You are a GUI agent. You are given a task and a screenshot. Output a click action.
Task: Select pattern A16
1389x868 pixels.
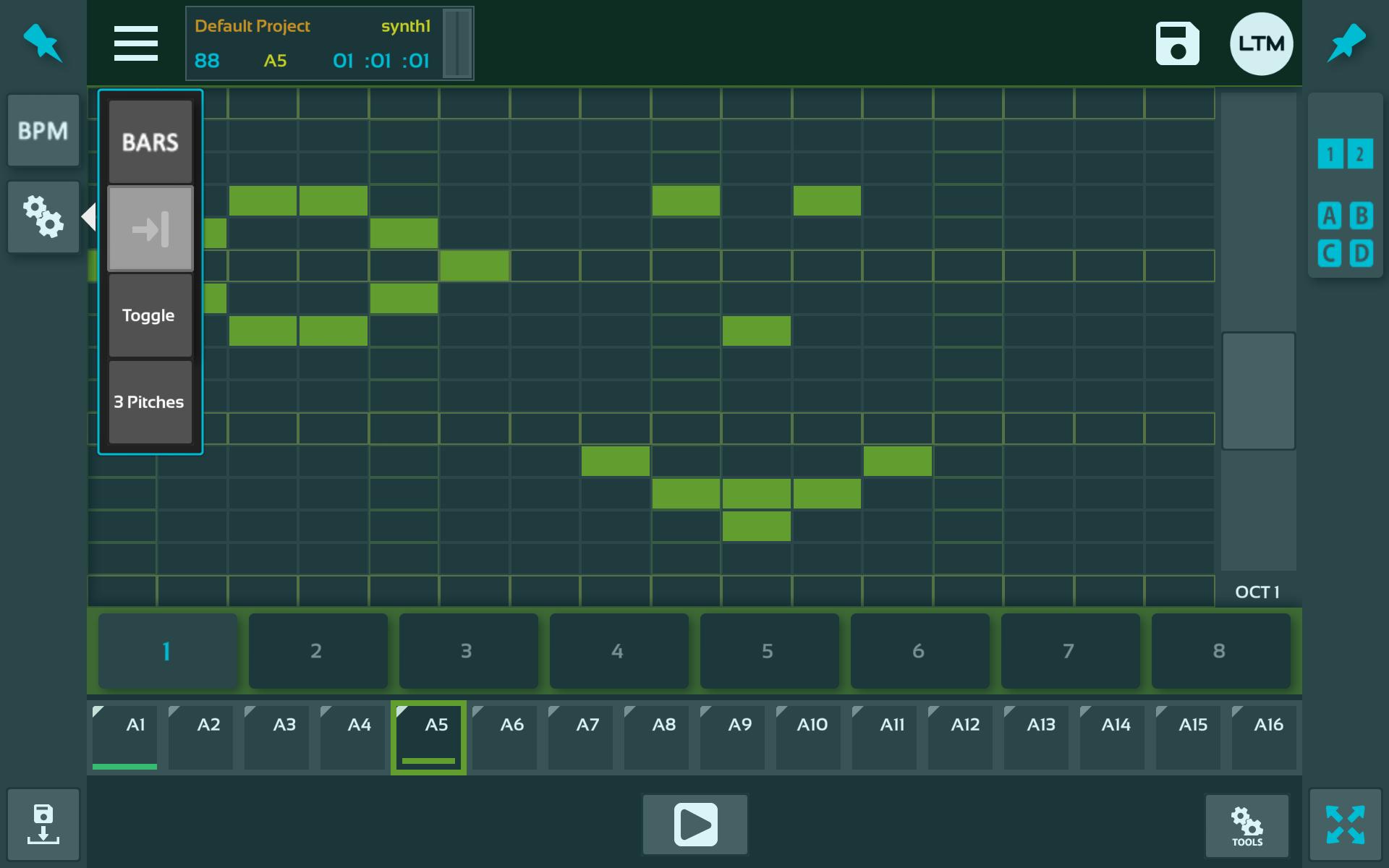[1264, 737]
